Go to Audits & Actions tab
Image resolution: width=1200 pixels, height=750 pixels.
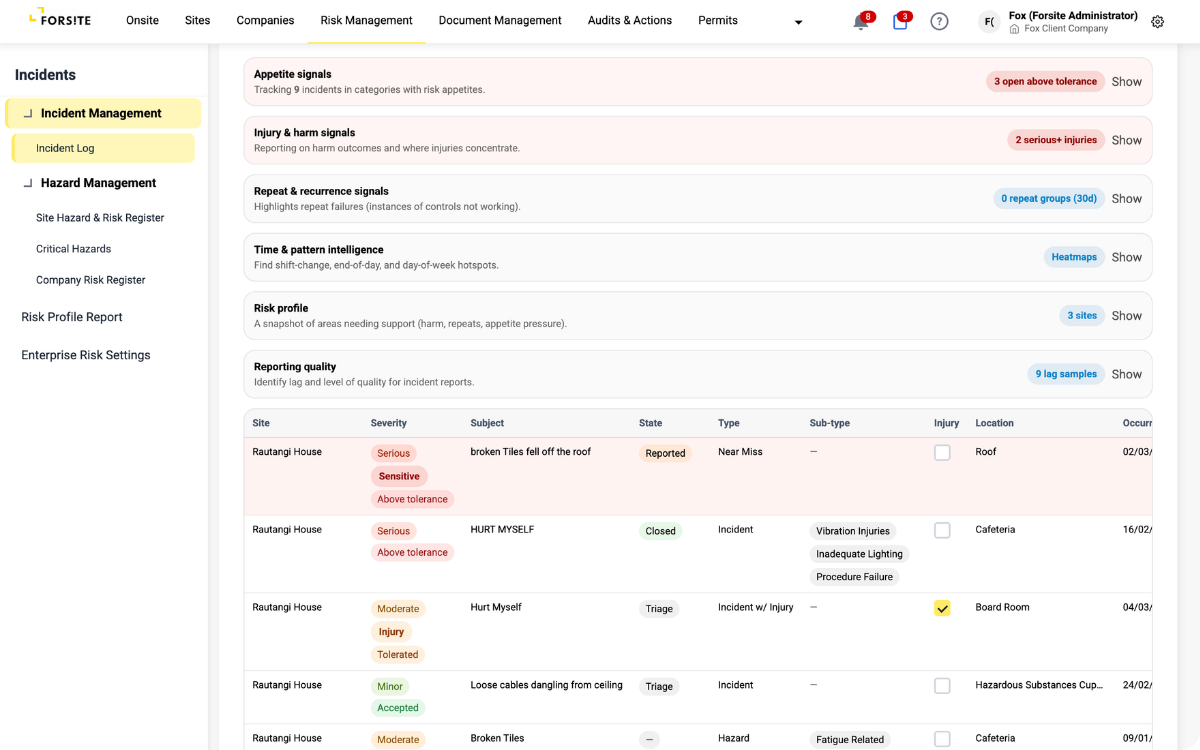click(630, 20)
